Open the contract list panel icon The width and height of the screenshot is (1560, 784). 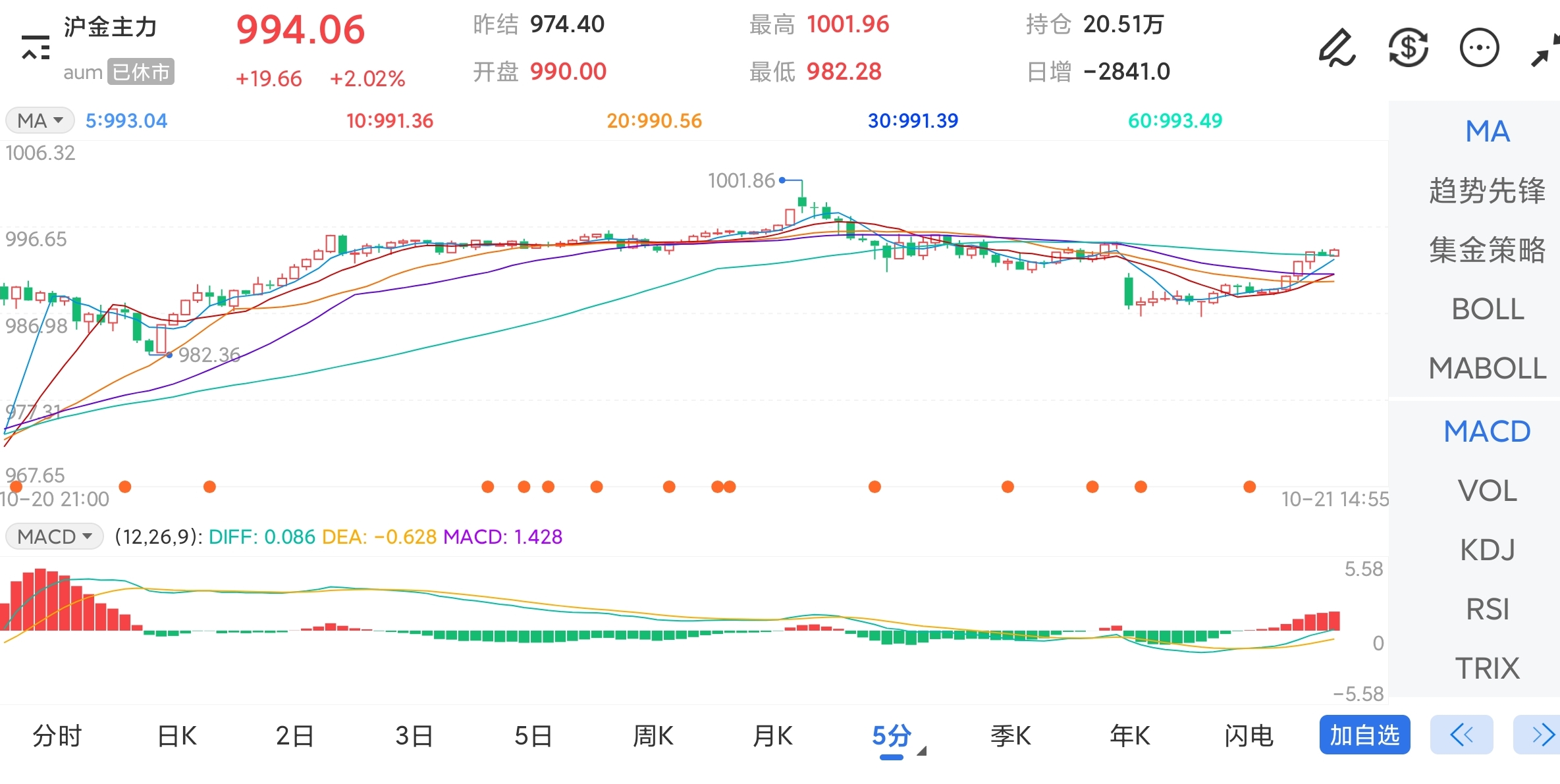tap(34, 48)
